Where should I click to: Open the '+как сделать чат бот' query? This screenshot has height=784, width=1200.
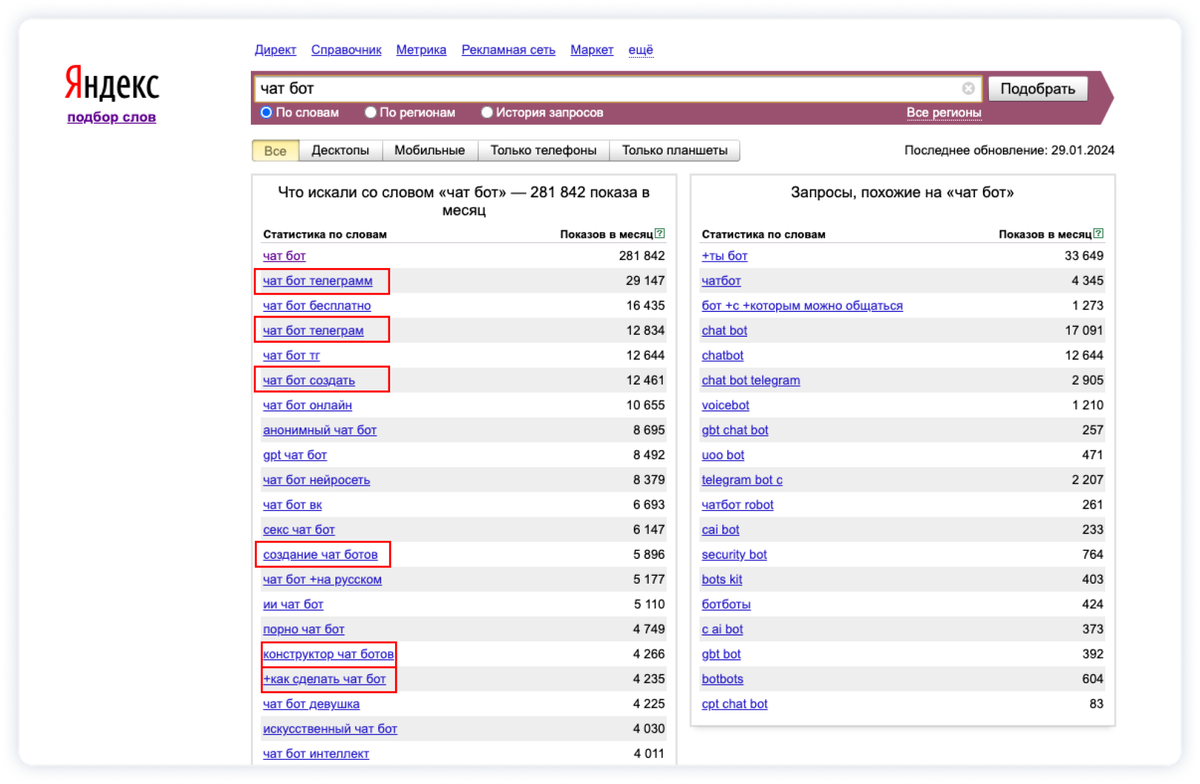tap(324, 680)
